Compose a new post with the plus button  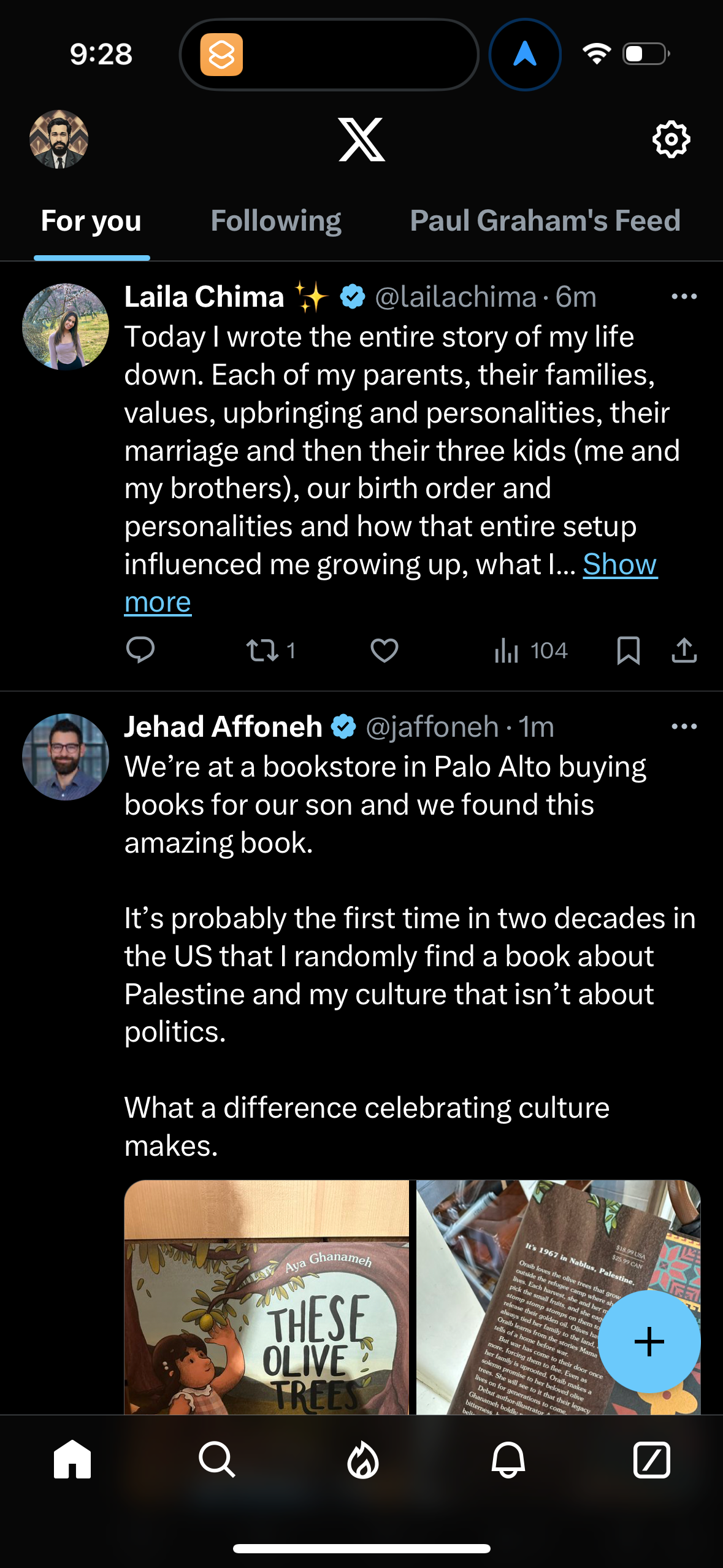click(x=649, y=1341)
